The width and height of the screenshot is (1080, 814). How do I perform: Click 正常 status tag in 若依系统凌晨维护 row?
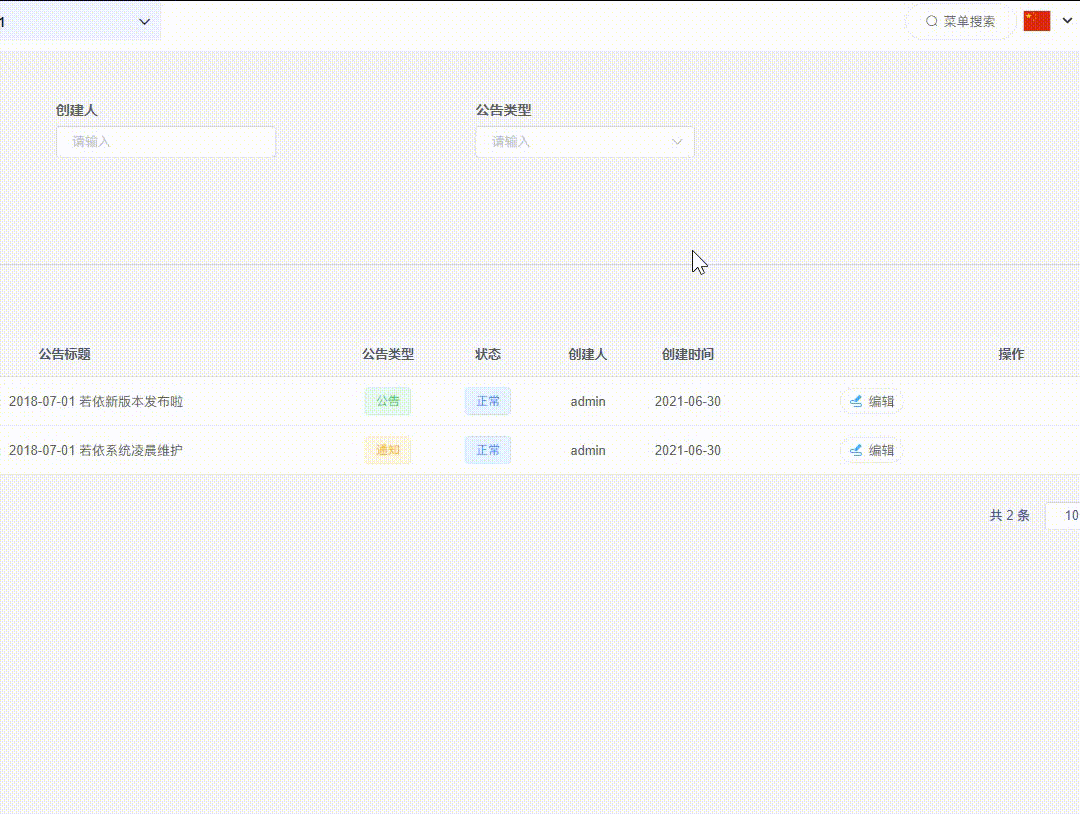pos(488,450)
